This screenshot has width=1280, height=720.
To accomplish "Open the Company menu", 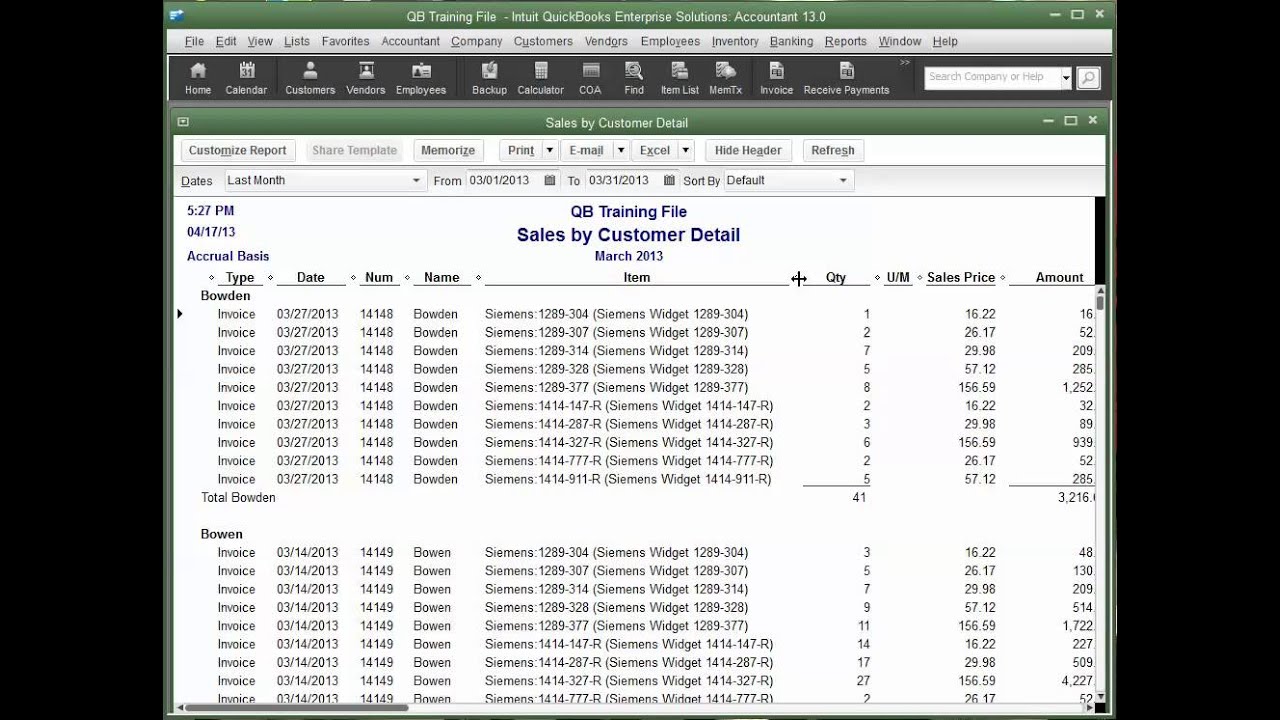I will [x=476, y=41].
